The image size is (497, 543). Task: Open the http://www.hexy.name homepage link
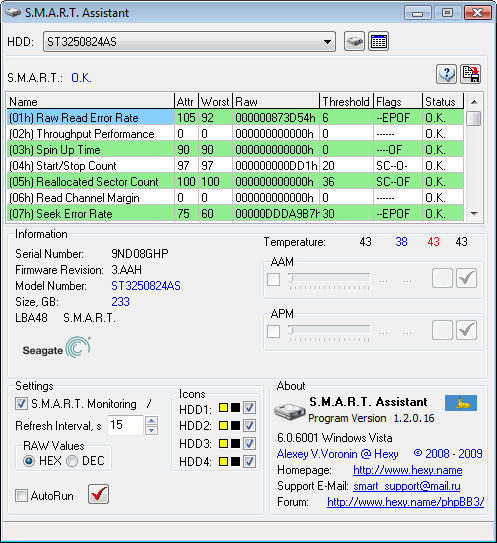pos(408,470)
